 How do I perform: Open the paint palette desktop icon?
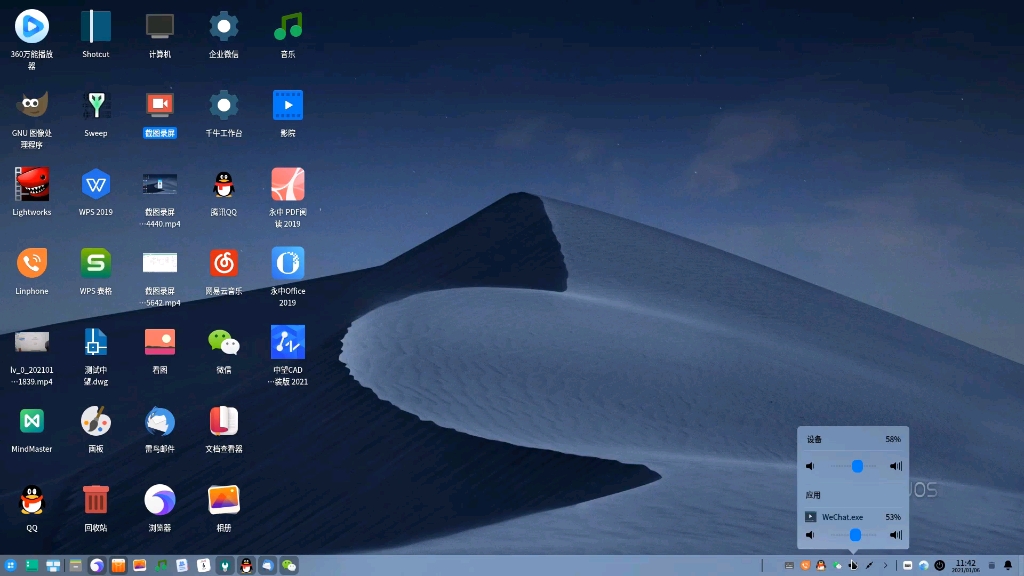pos(96,421)
